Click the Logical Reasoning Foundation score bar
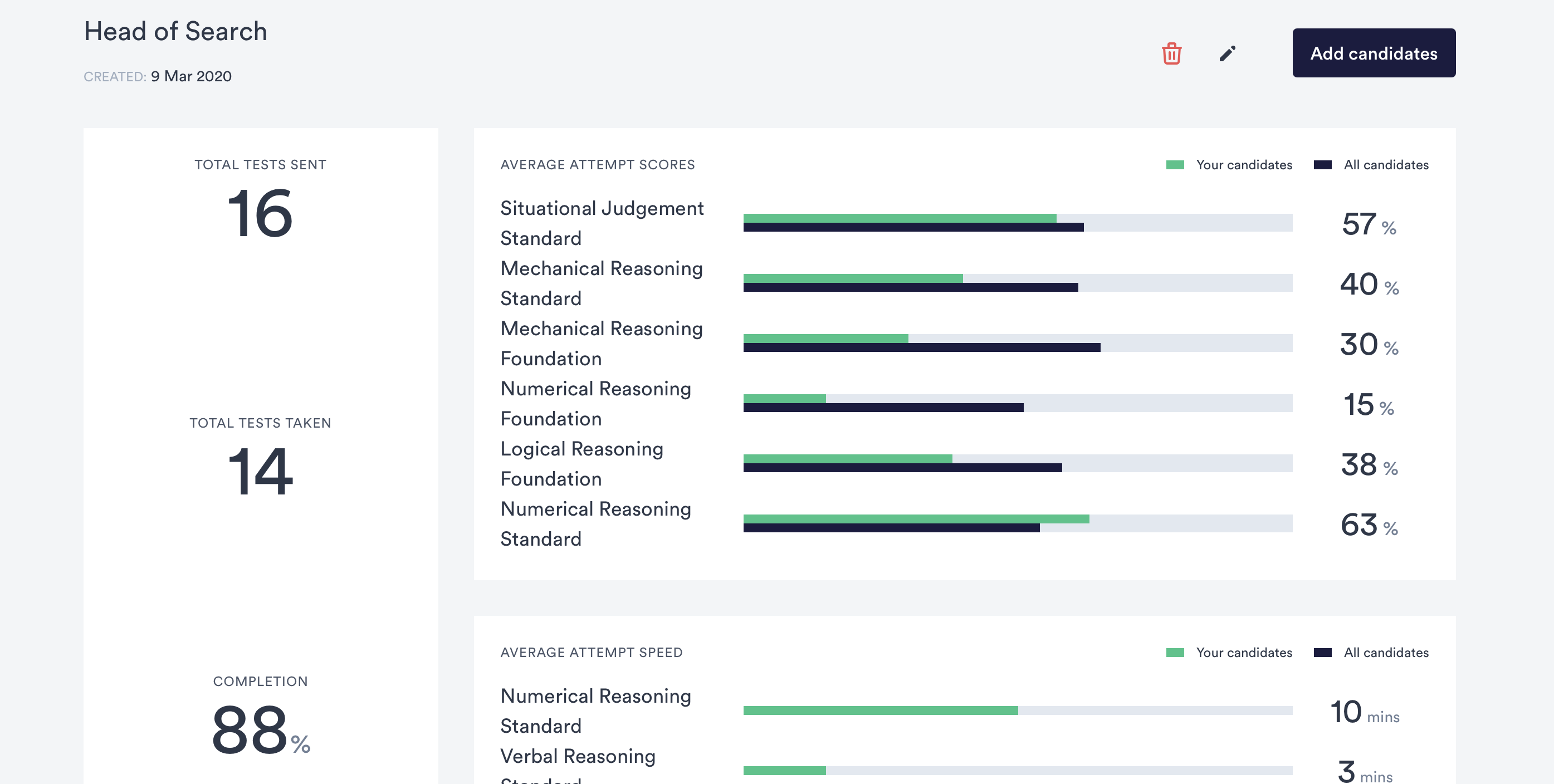 click(1017, 463)
